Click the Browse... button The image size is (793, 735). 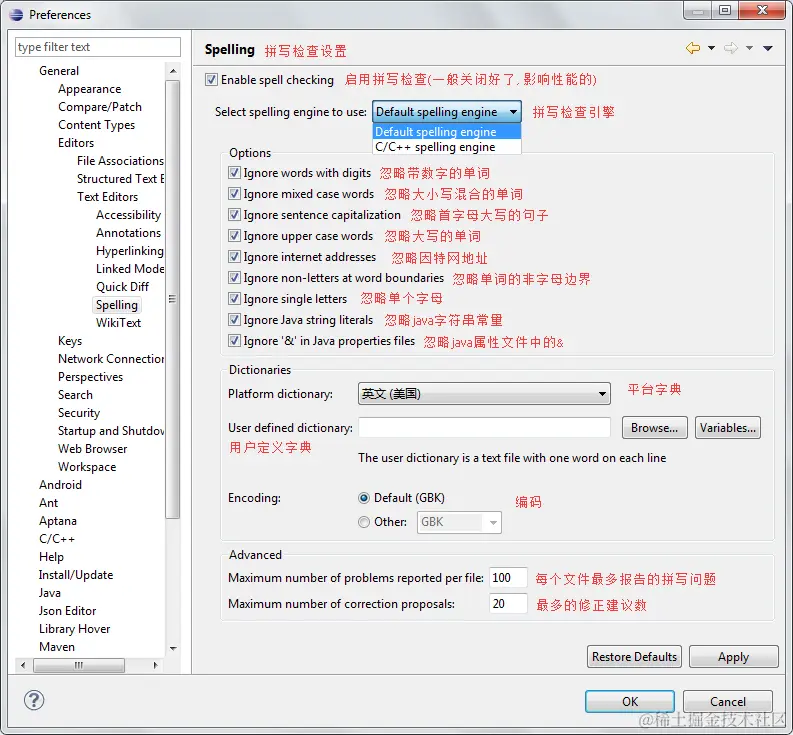coord(654,428)
